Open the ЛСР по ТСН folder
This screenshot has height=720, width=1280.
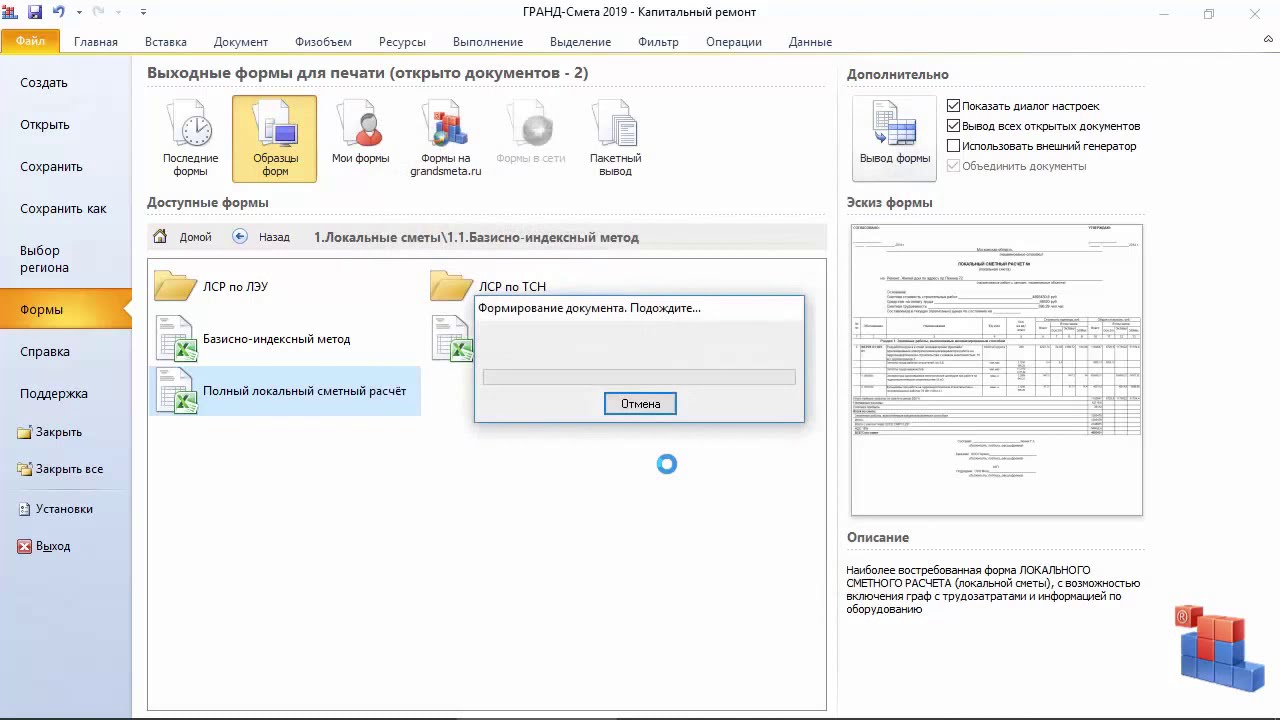pos(489,286)
